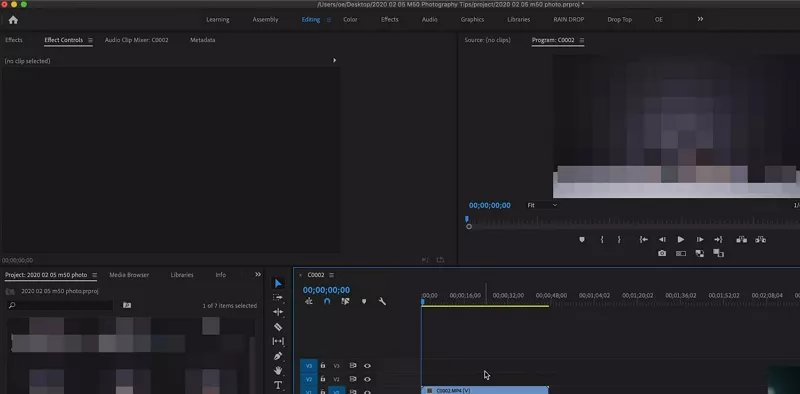Switch to Source monitor tab
The height and width of the screenshot is (394, 800).
click(x=487, y=40)
